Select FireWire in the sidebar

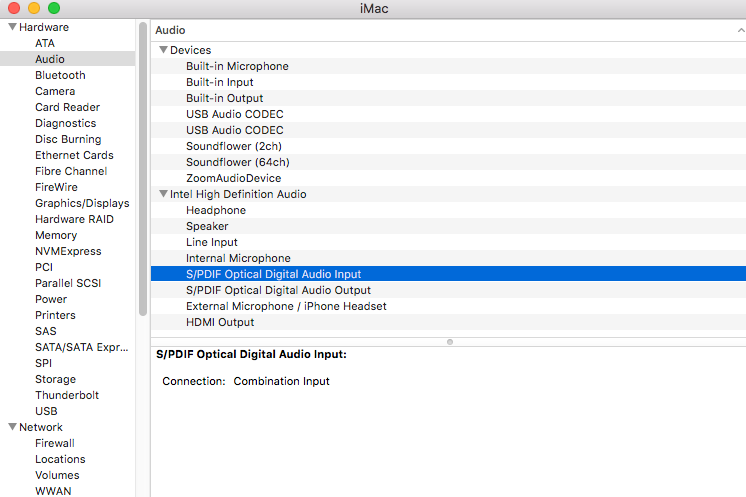(56, 187)
